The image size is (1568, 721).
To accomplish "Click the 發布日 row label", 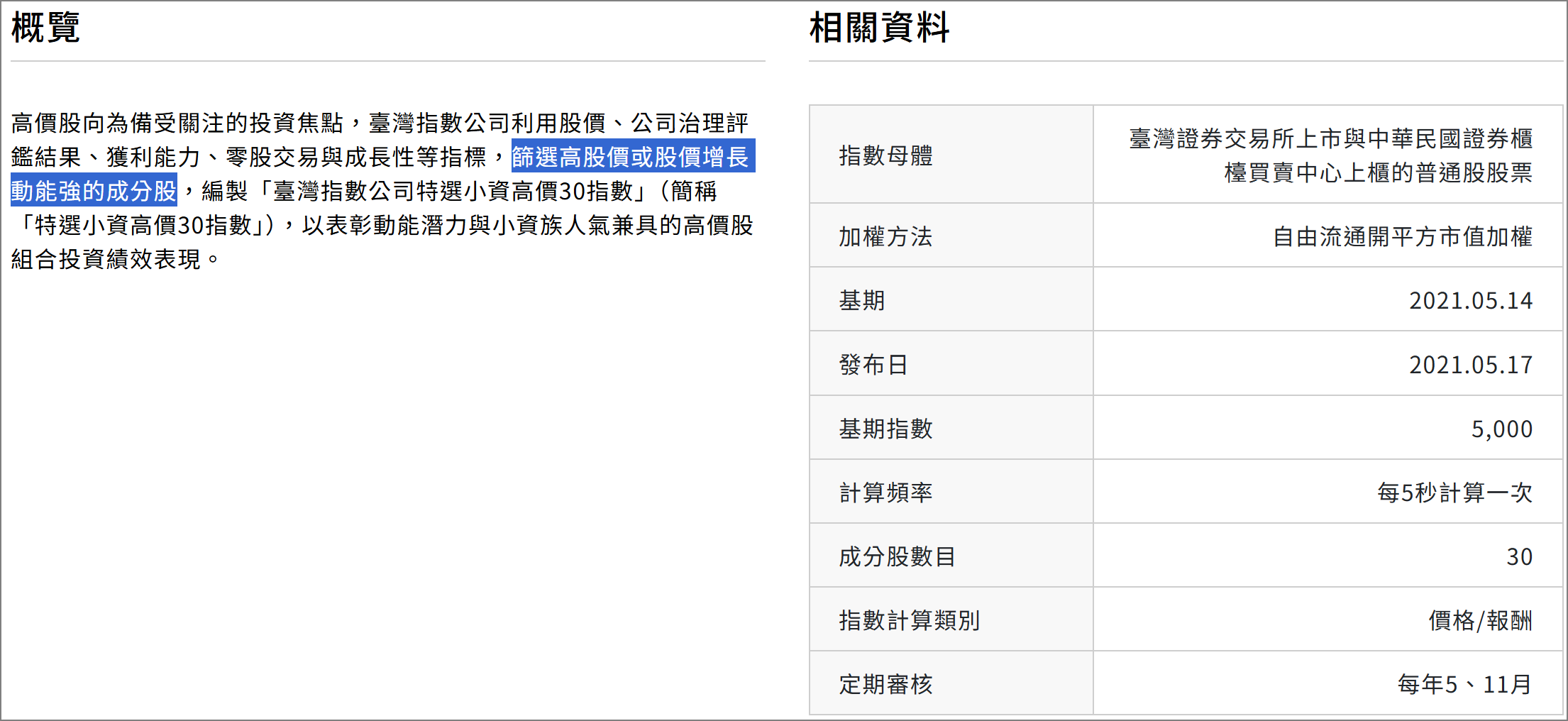I will (x=873, y=364).
